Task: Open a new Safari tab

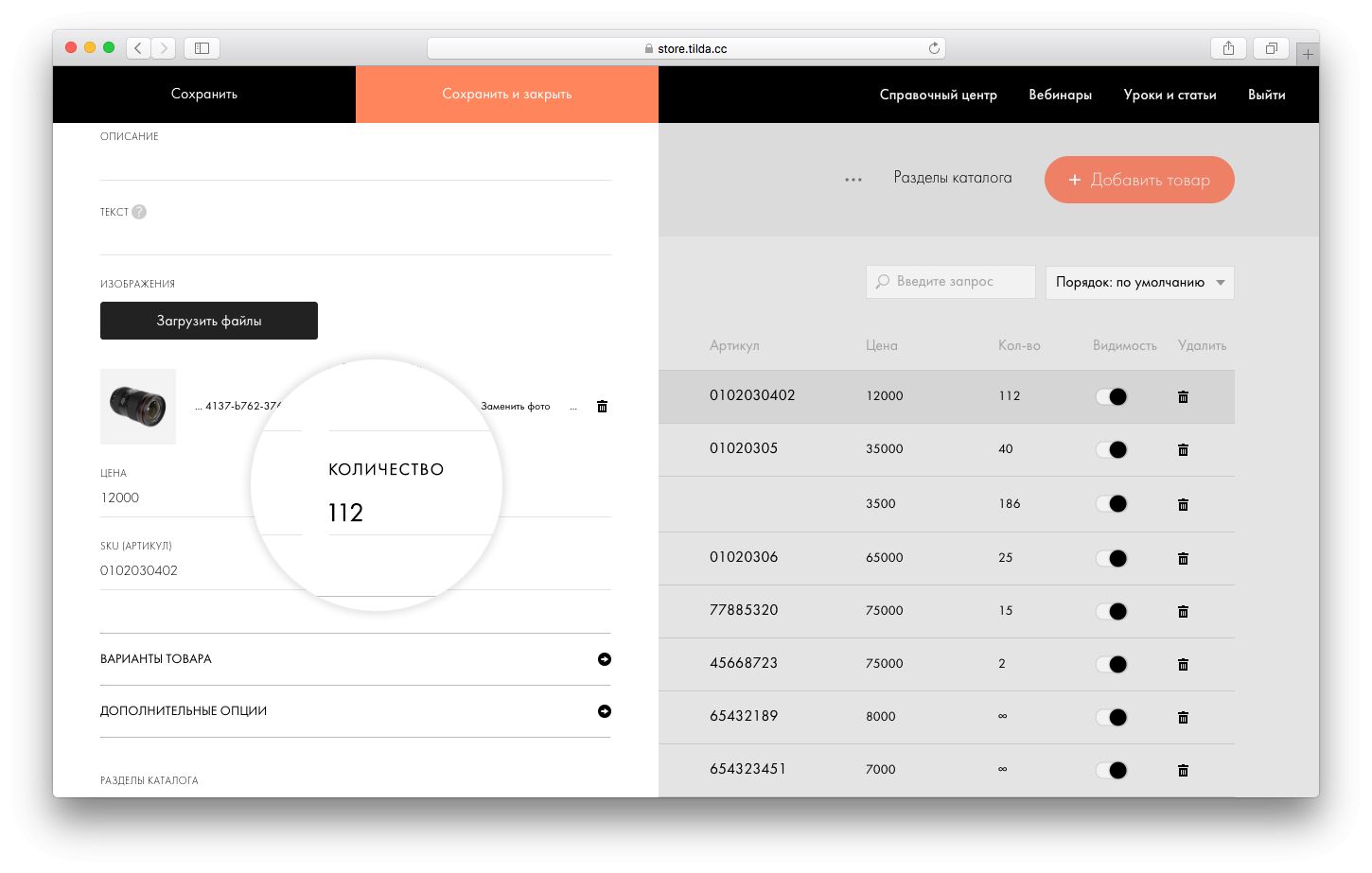Action: (x=1308, y=54)
